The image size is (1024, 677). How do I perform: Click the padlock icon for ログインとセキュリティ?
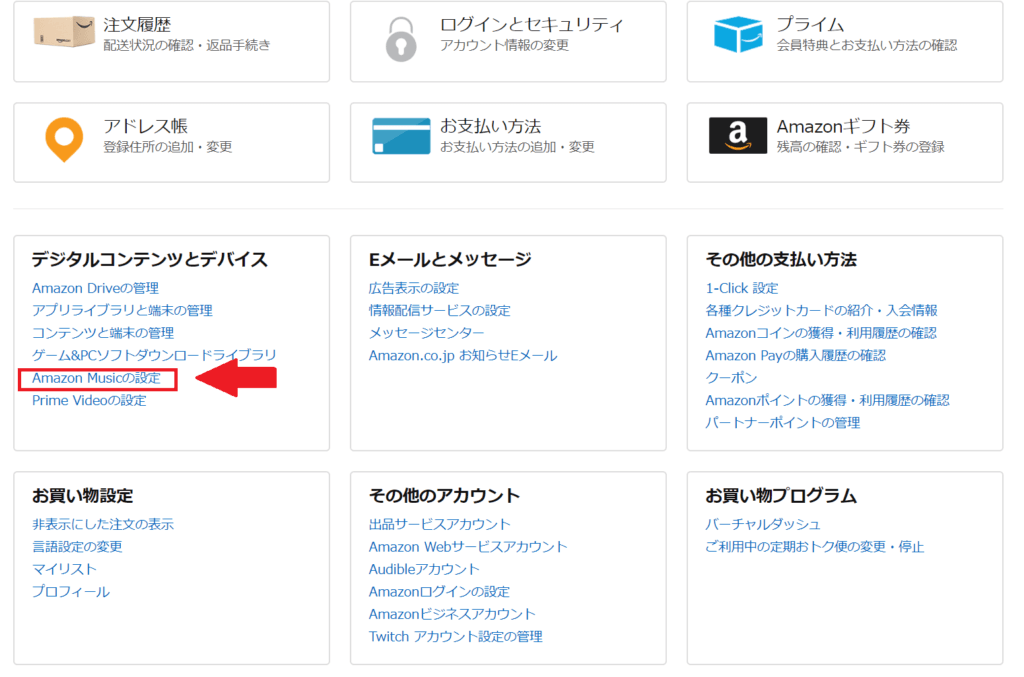click(401, 39)
